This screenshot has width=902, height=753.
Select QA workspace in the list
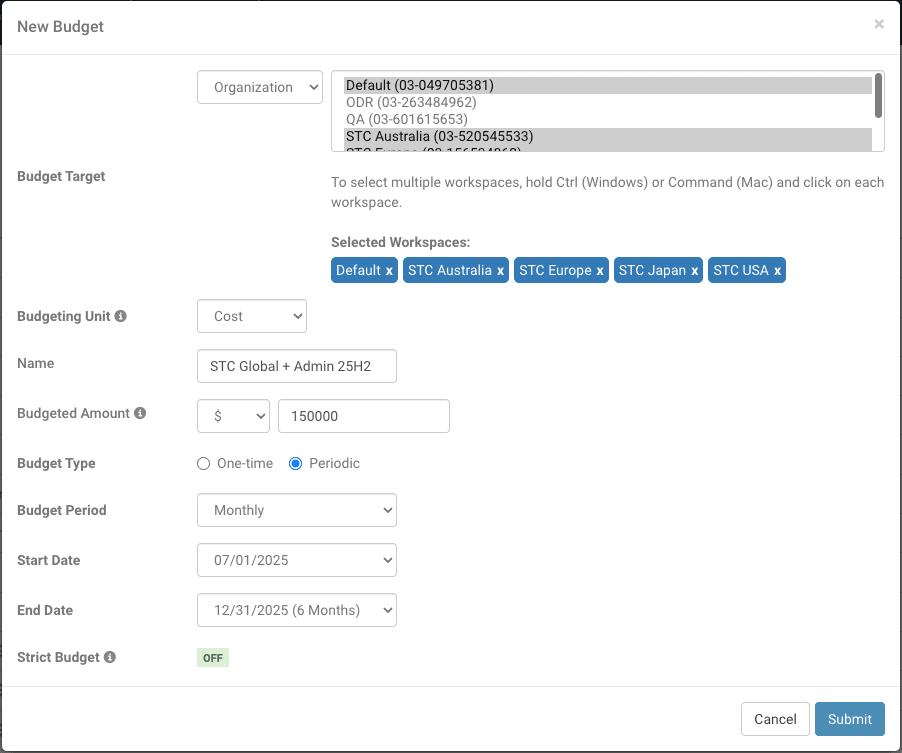click(406, 119)
